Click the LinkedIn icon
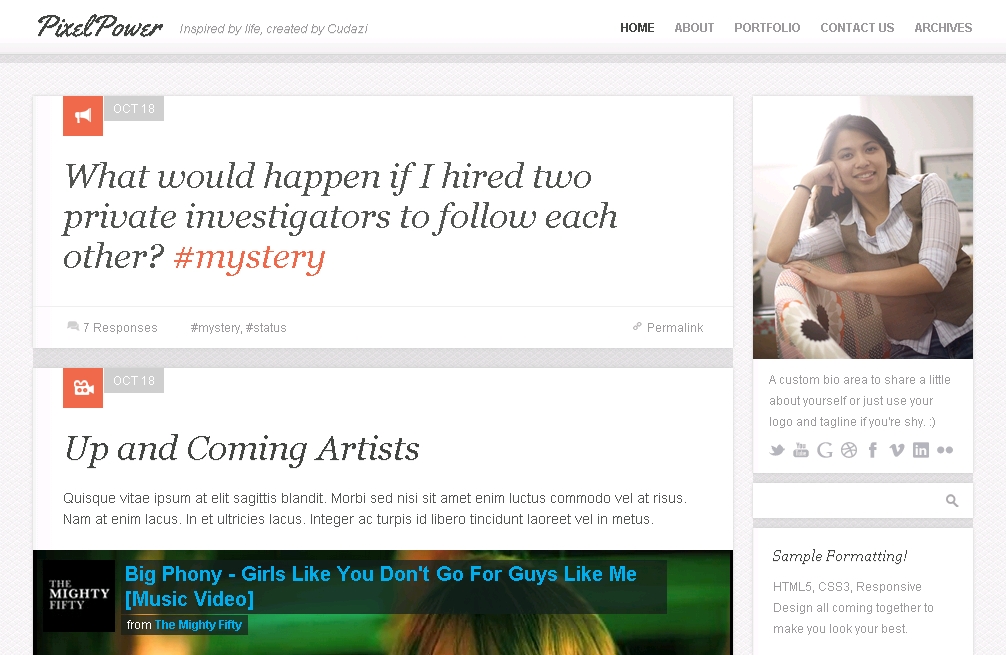 click(x=921, y=450)
